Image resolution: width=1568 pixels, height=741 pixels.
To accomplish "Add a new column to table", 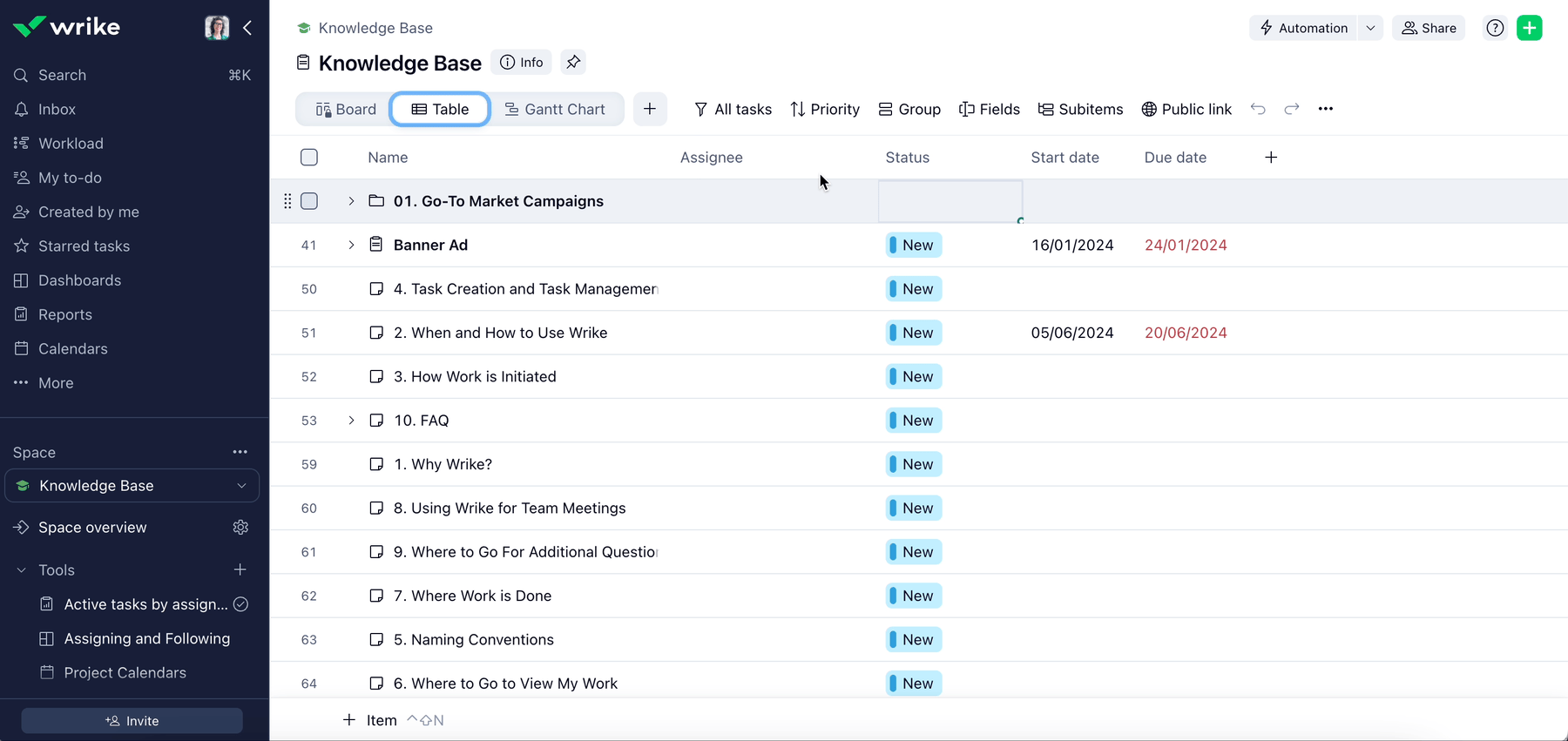I will [x=1271, y=158].
